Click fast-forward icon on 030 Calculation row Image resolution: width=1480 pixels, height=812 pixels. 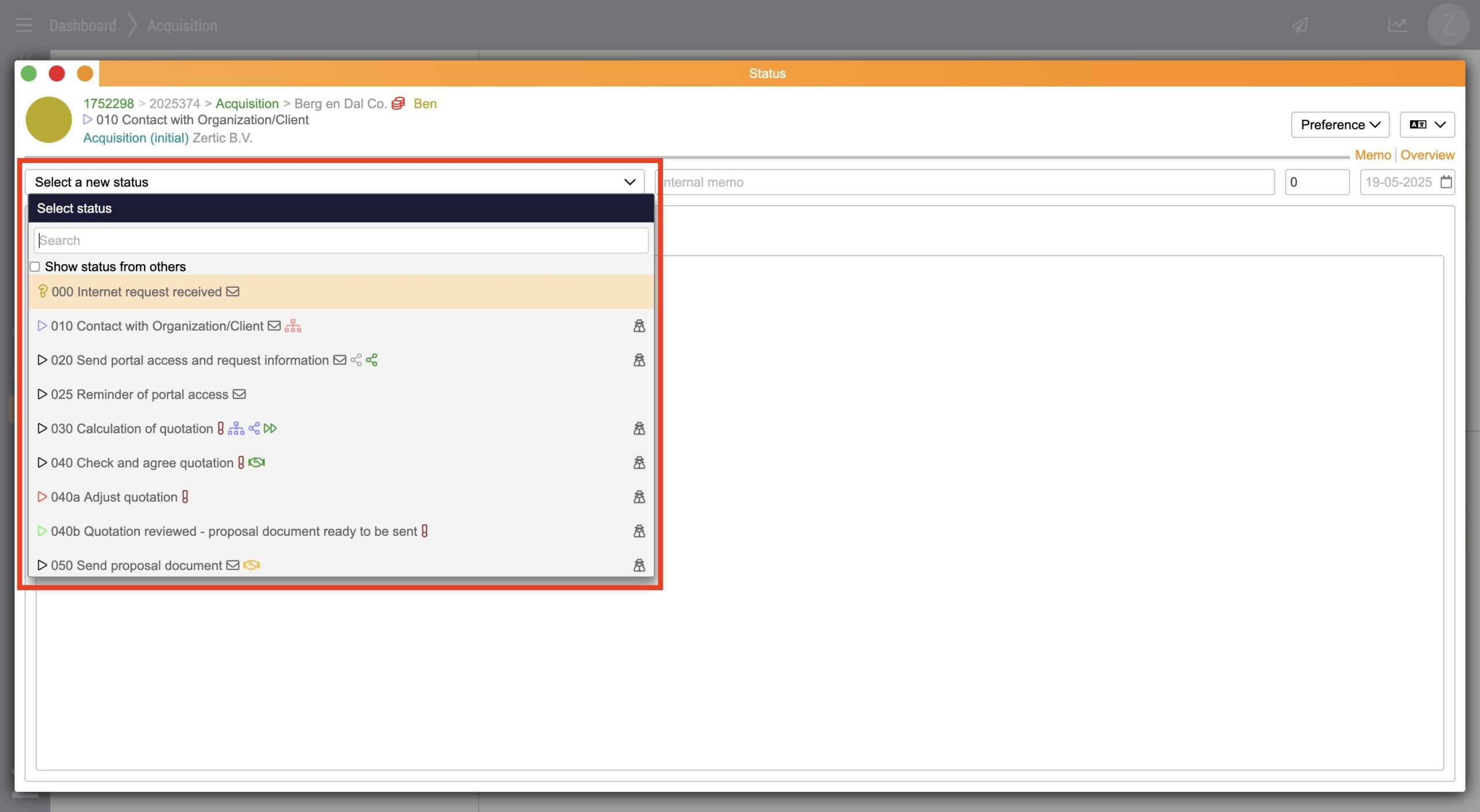(270, 428)
